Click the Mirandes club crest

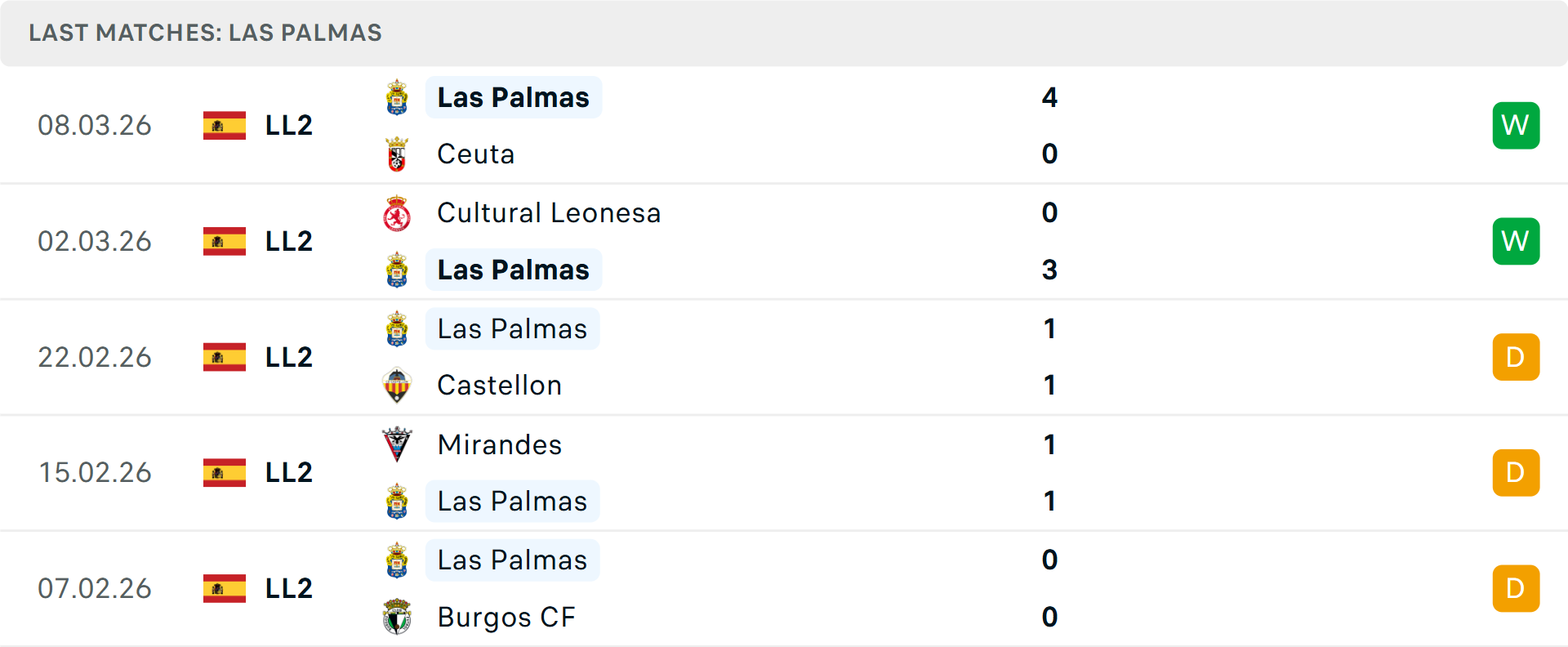click(x=397, y=445)
